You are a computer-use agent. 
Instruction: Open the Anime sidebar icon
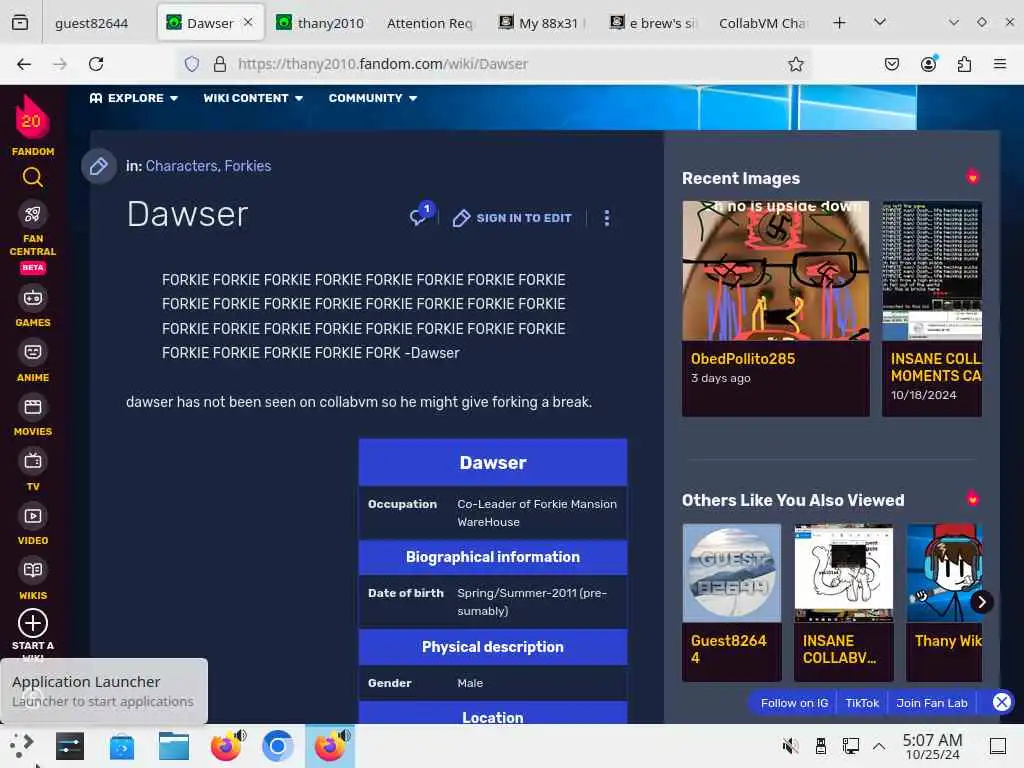click(33, 353)
